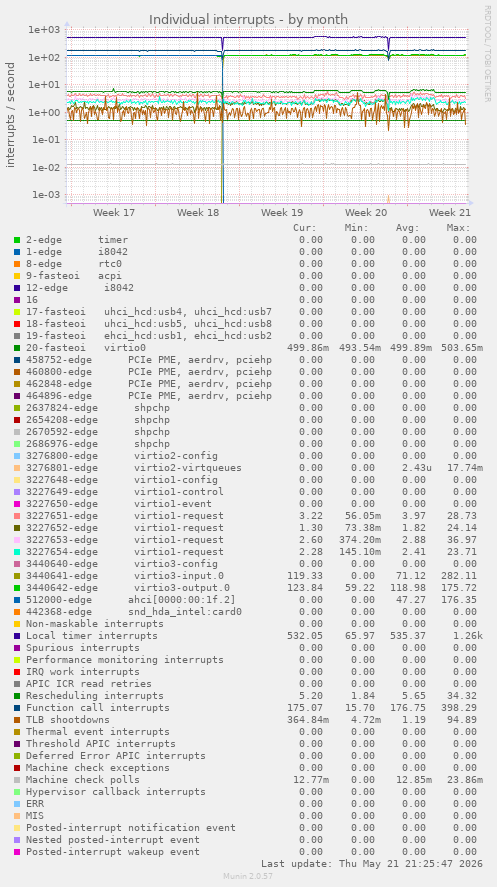Viewport: 497px width, 887px height.
Task: Click the graph title Individual interrupts - by month
Action: coord(248,20)
